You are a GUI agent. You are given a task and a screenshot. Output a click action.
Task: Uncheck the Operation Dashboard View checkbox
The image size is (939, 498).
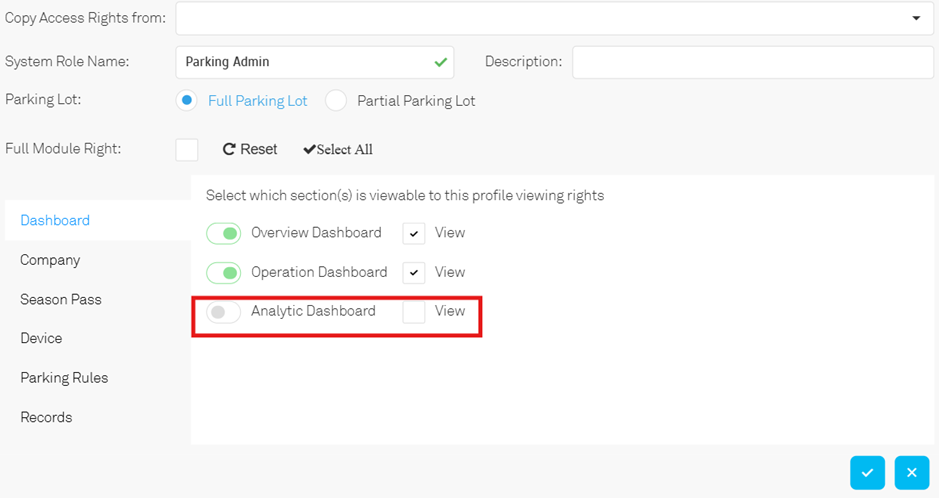(x=414, y=273)
